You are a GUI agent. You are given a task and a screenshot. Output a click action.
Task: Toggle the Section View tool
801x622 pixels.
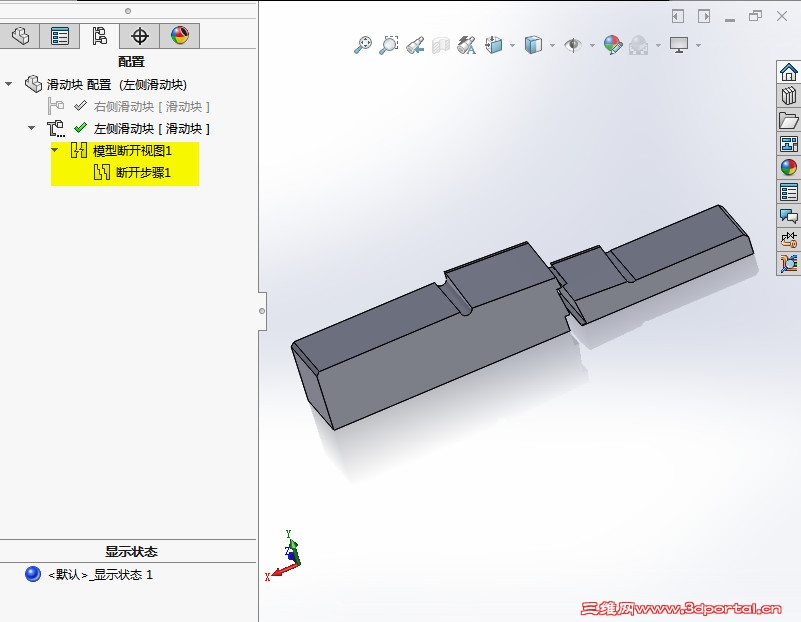440,45
